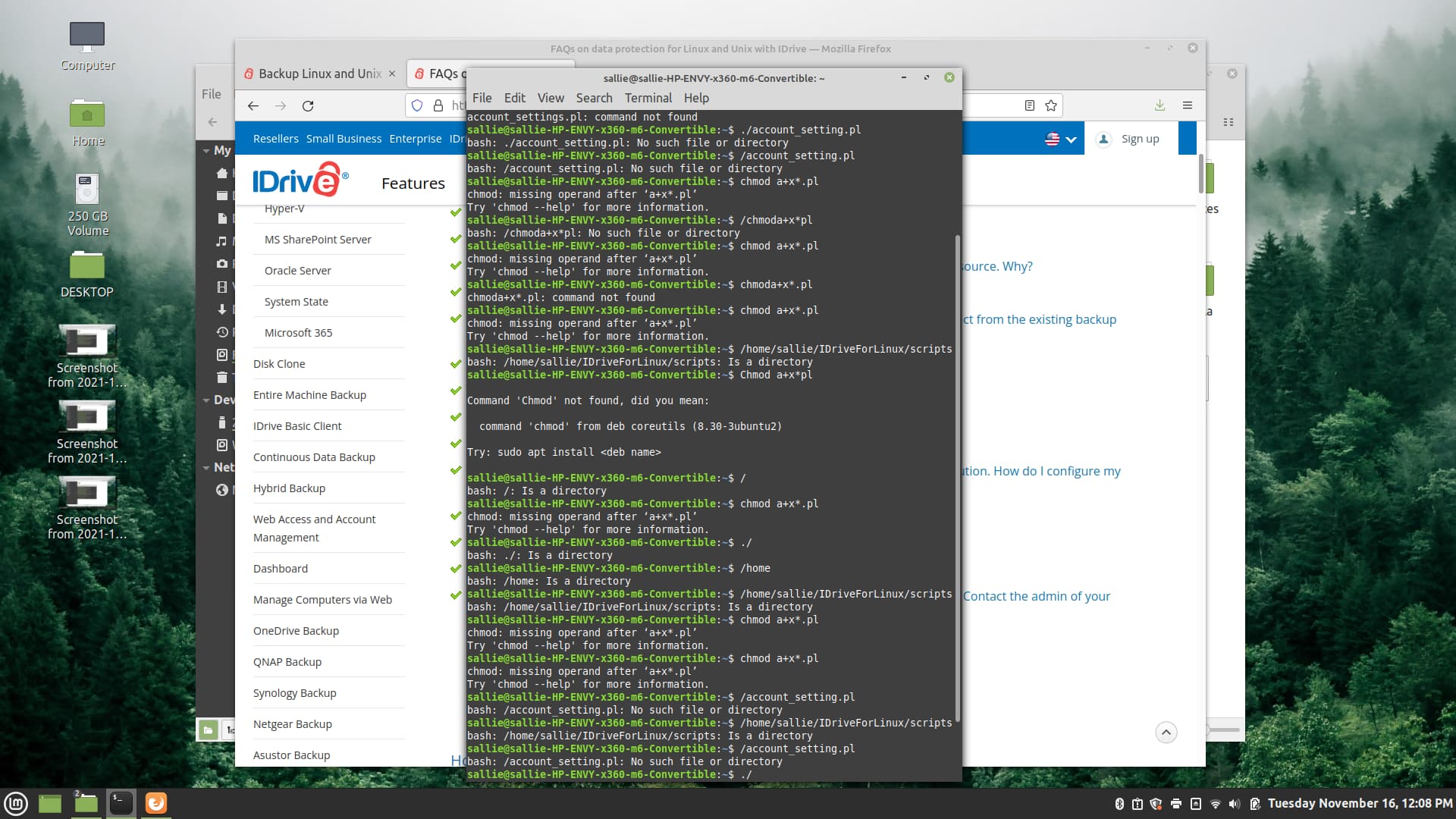Viewport: 1456px width, 819px height.
Task: Open Firefox tracking protection shield
Action: (417, 105)
